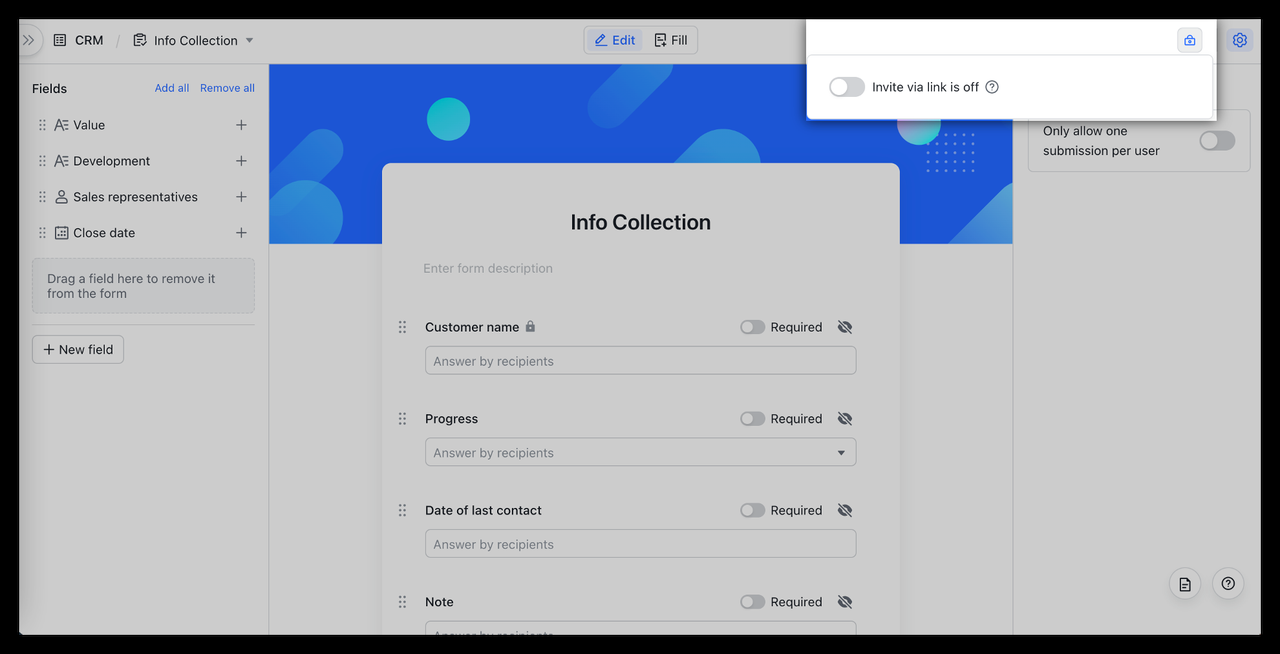Viewport: 1280px width, 654px height.
Task: Select the Edit tab
Action: point(615,41)
